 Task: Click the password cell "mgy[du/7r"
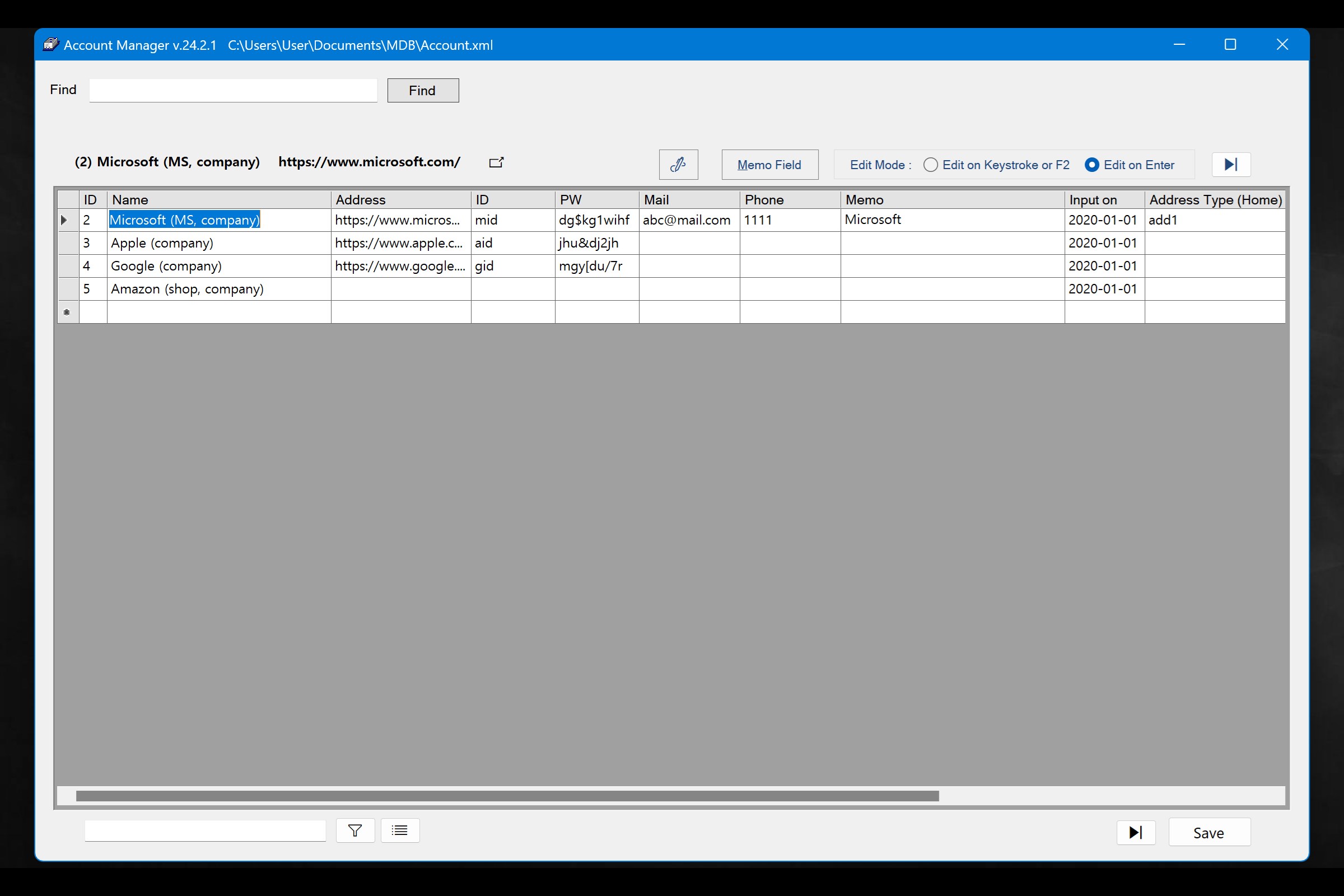click(x=597, y=265)
